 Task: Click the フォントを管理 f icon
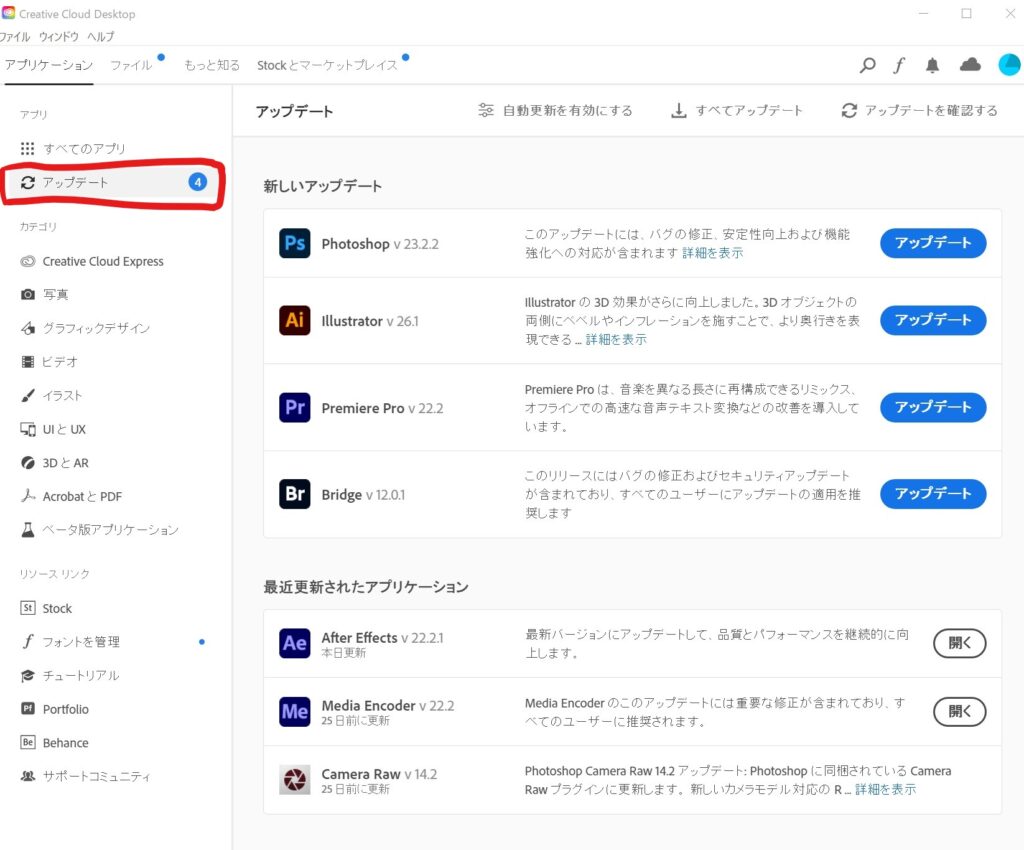[27, 641]
